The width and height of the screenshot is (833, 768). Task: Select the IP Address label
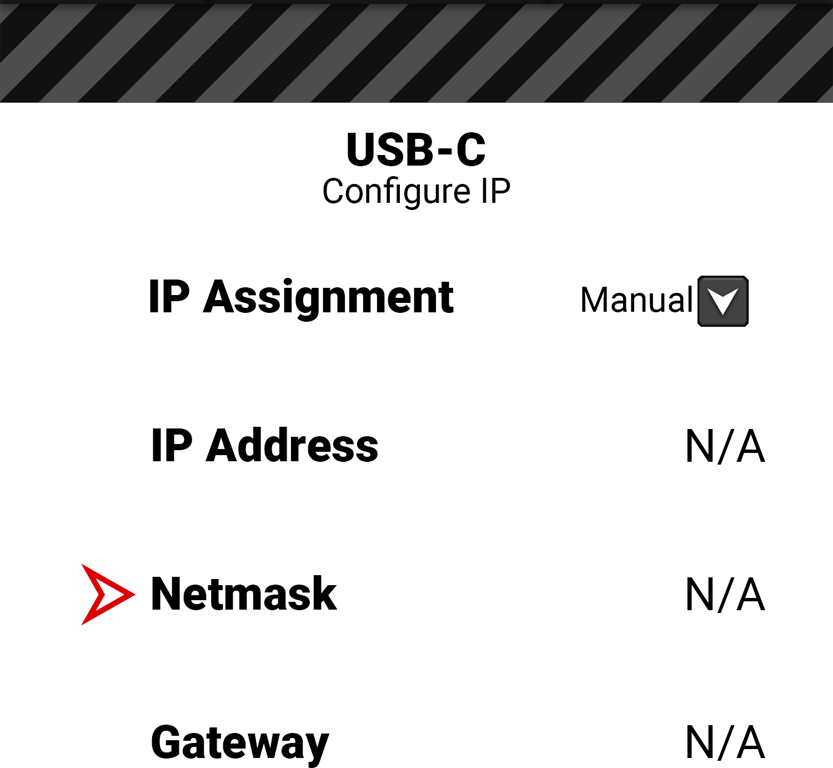[264, 446]
